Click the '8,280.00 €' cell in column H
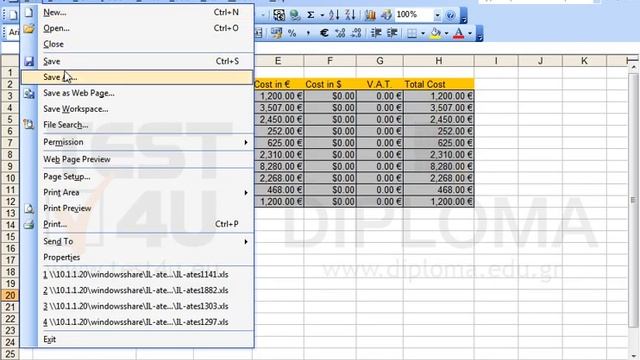This screenshot has width=640, height=360. tap(439, 167)
